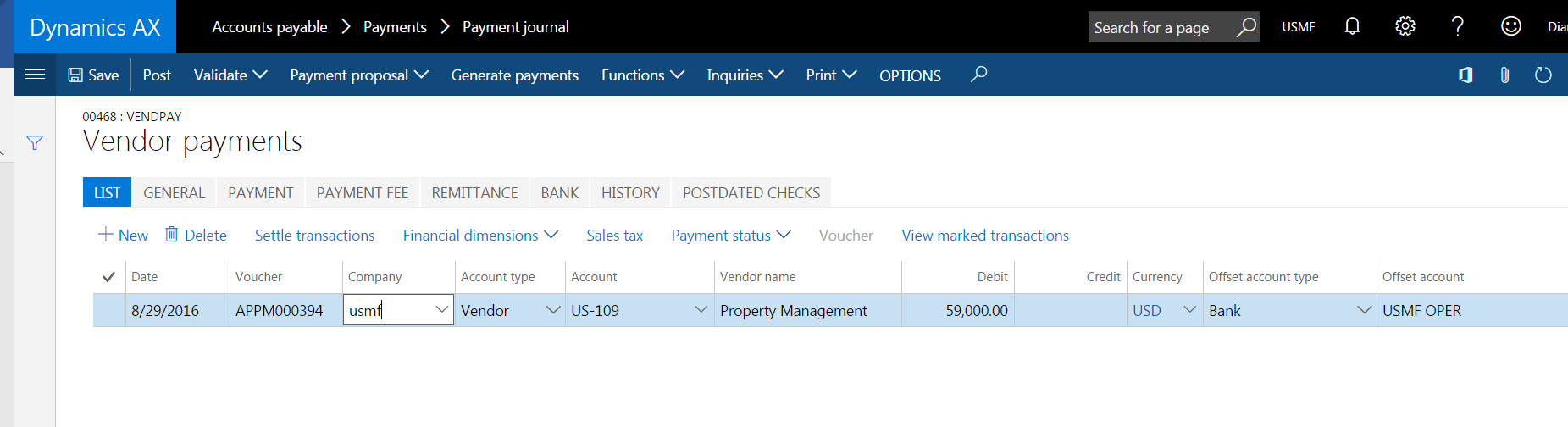The height and width of the screenshot is (427, 1568).
Task: Click the help question mark icon
Action: click(x=1458, y=27)
